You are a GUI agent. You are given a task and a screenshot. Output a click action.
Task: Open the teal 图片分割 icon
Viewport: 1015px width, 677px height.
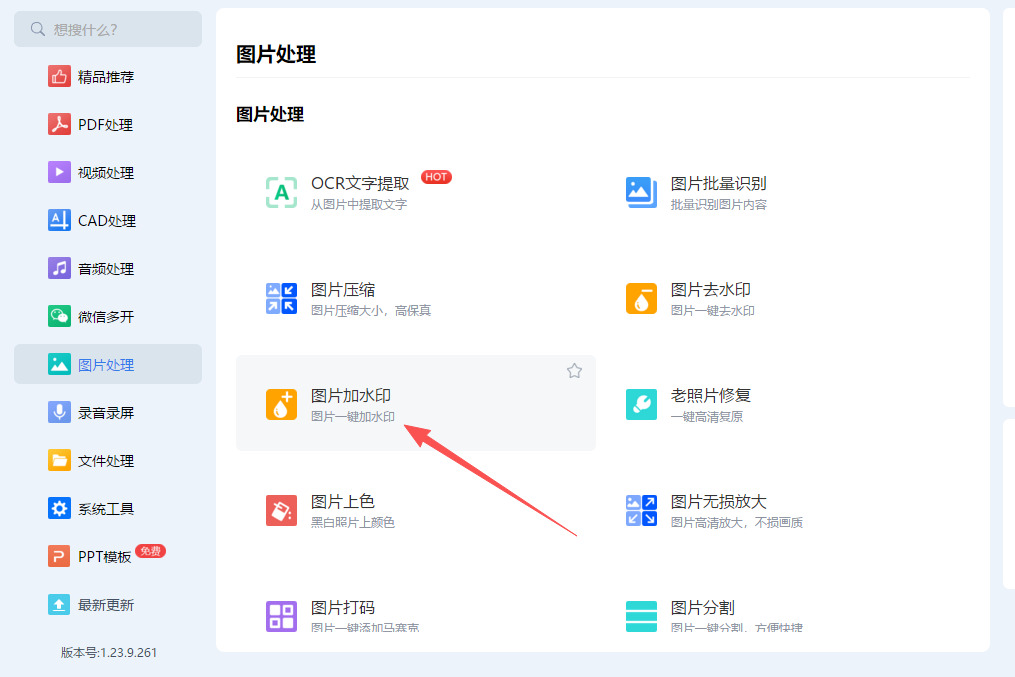641,616
